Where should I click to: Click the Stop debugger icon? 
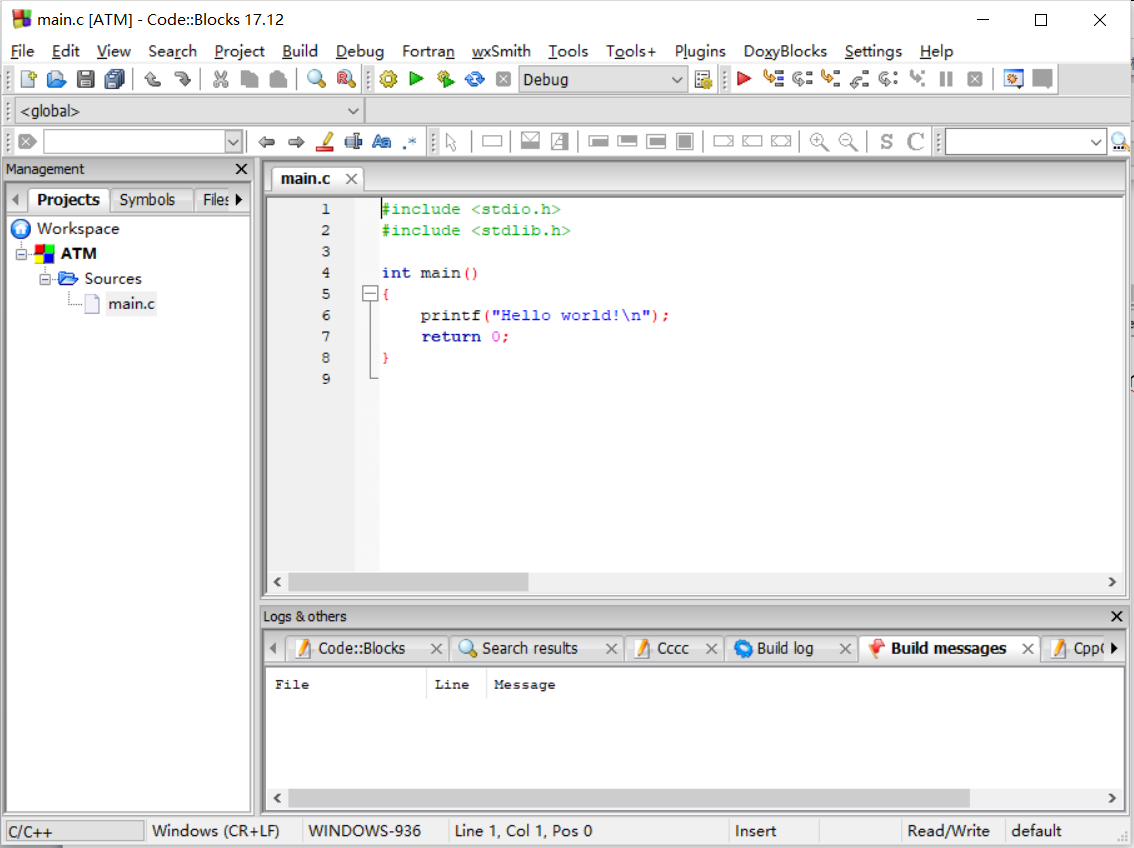coord(975,80)
